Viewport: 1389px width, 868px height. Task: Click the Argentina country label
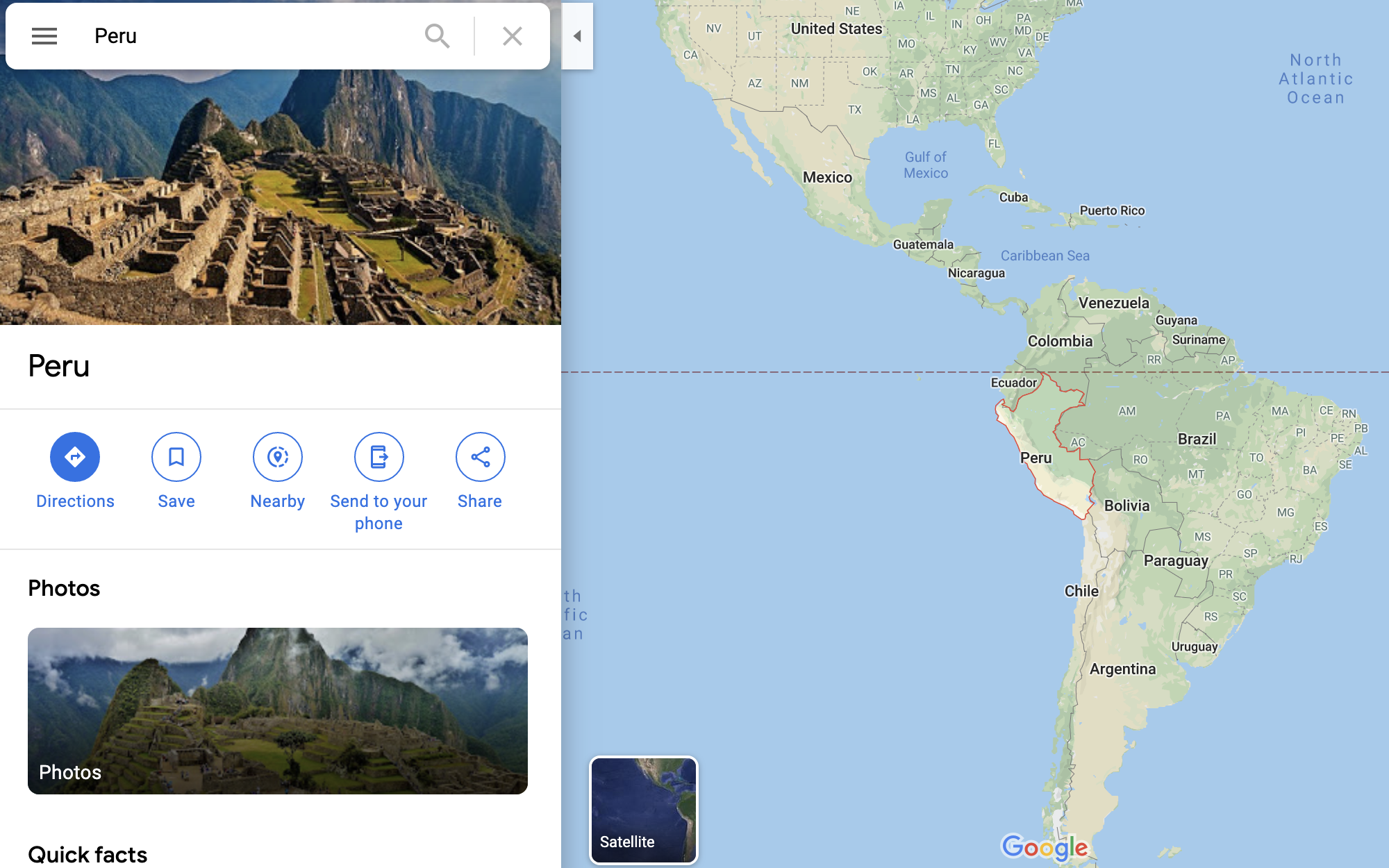coord(1122,669)
